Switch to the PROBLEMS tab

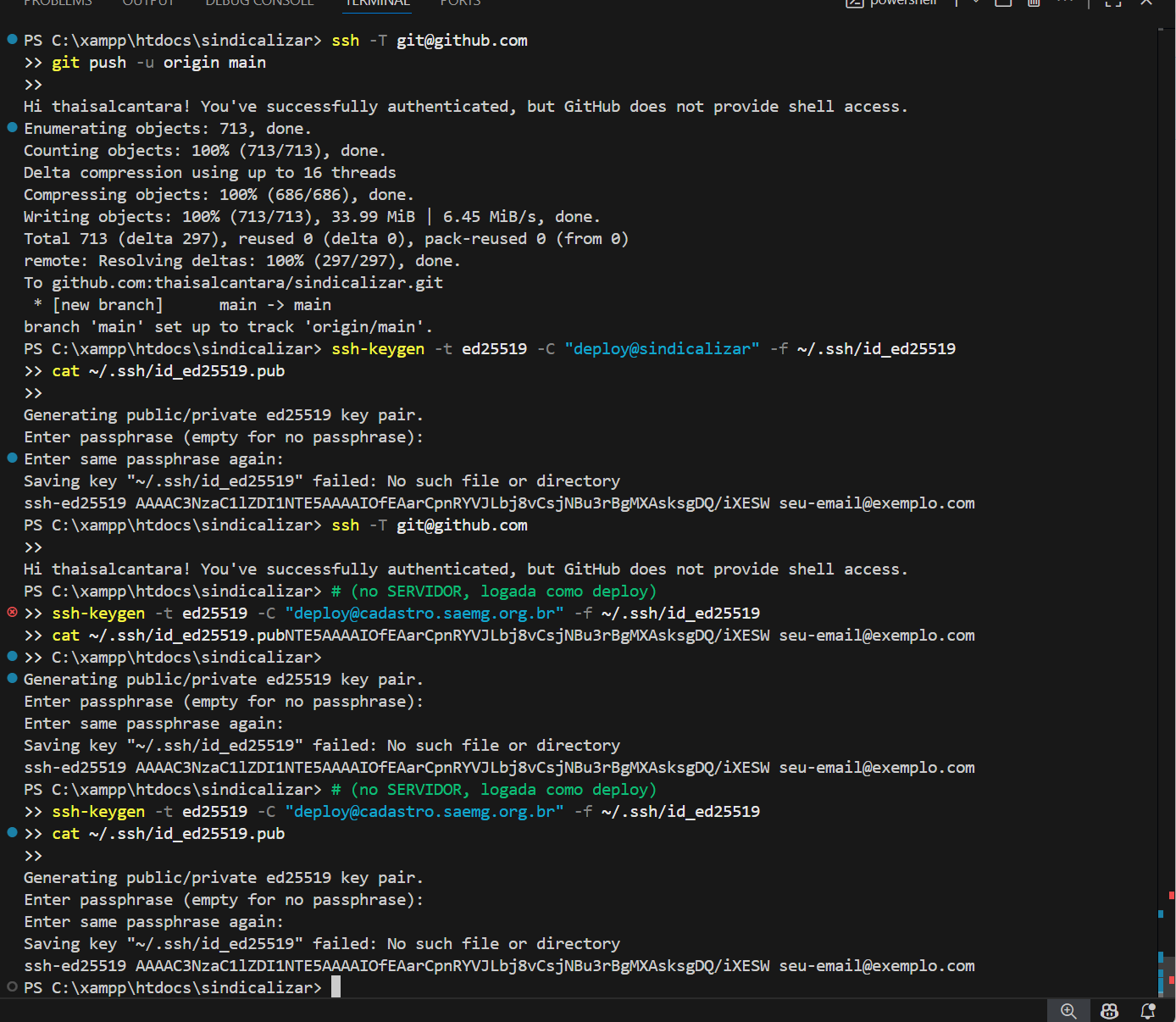pyautogui.click(x=58, y=3)
